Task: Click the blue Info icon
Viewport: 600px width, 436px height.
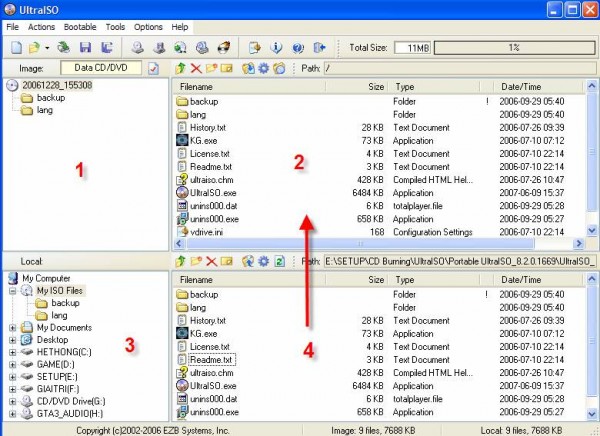Action: click(x=276, y=47)
